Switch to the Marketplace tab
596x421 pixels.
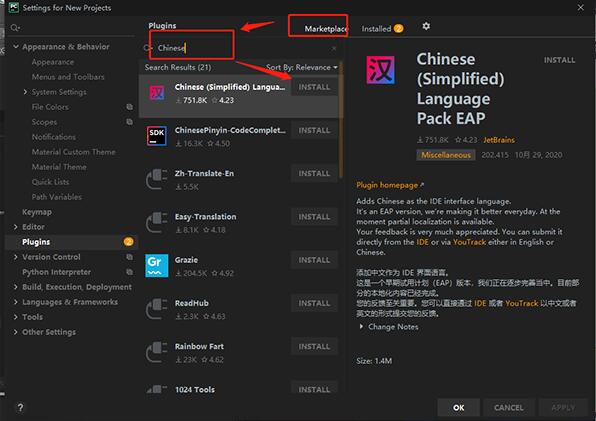point(326,28)
